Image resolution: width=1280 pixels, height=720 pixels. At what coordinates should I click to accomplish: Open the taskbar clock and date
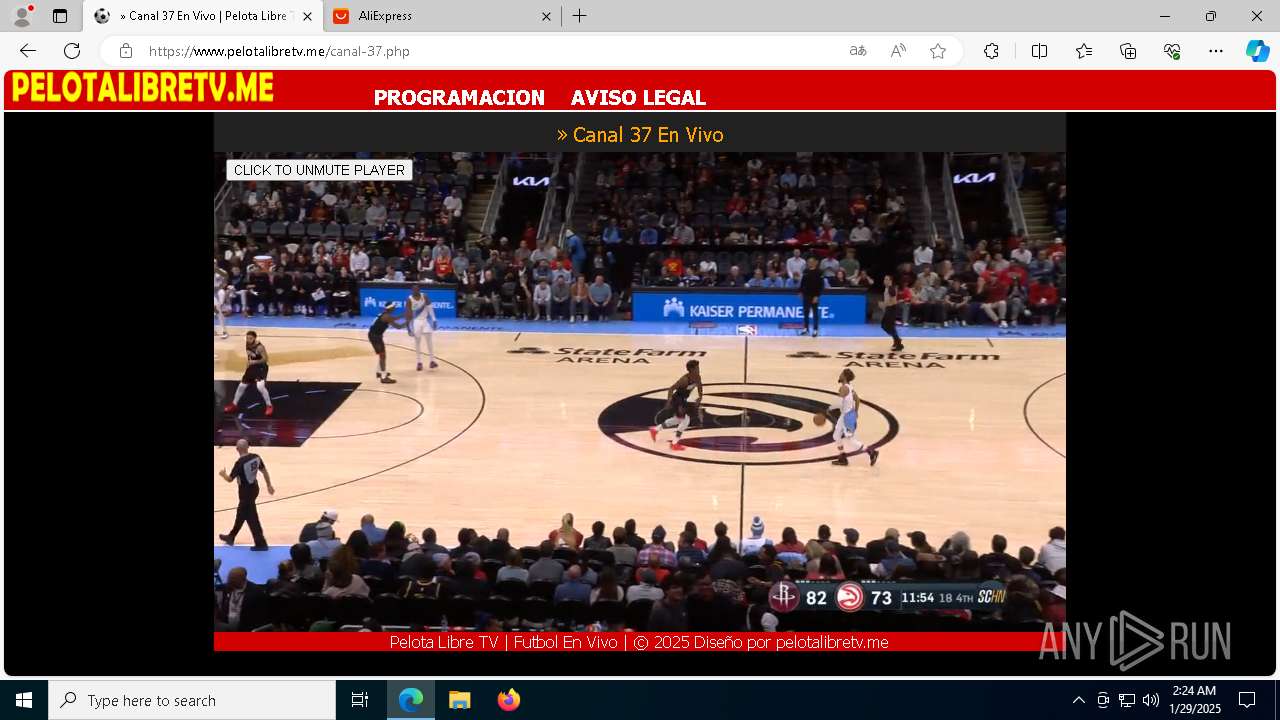click(1195, 700)
